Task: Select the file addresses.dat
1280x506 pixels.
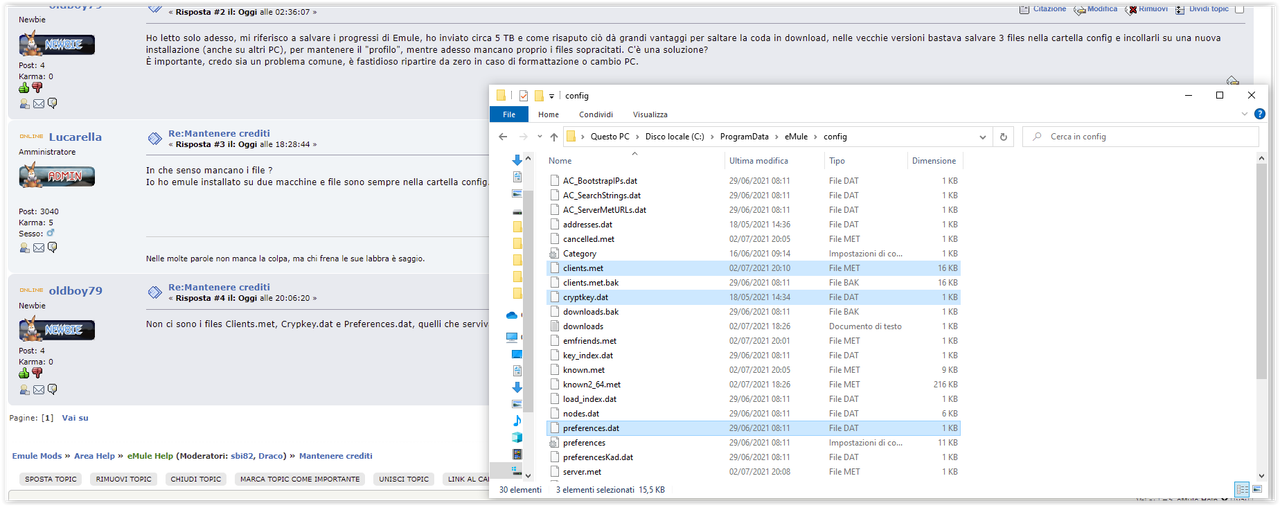Action: click(x=754, y=225)
